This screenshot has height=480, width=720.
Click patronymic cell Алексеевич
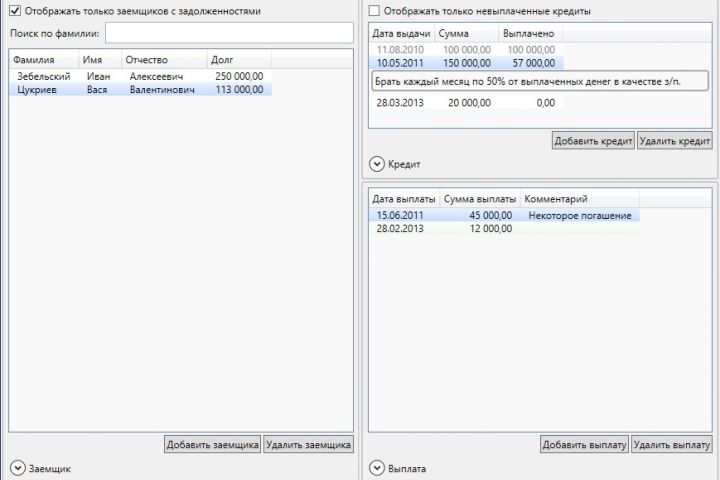(x=156, y=76)
